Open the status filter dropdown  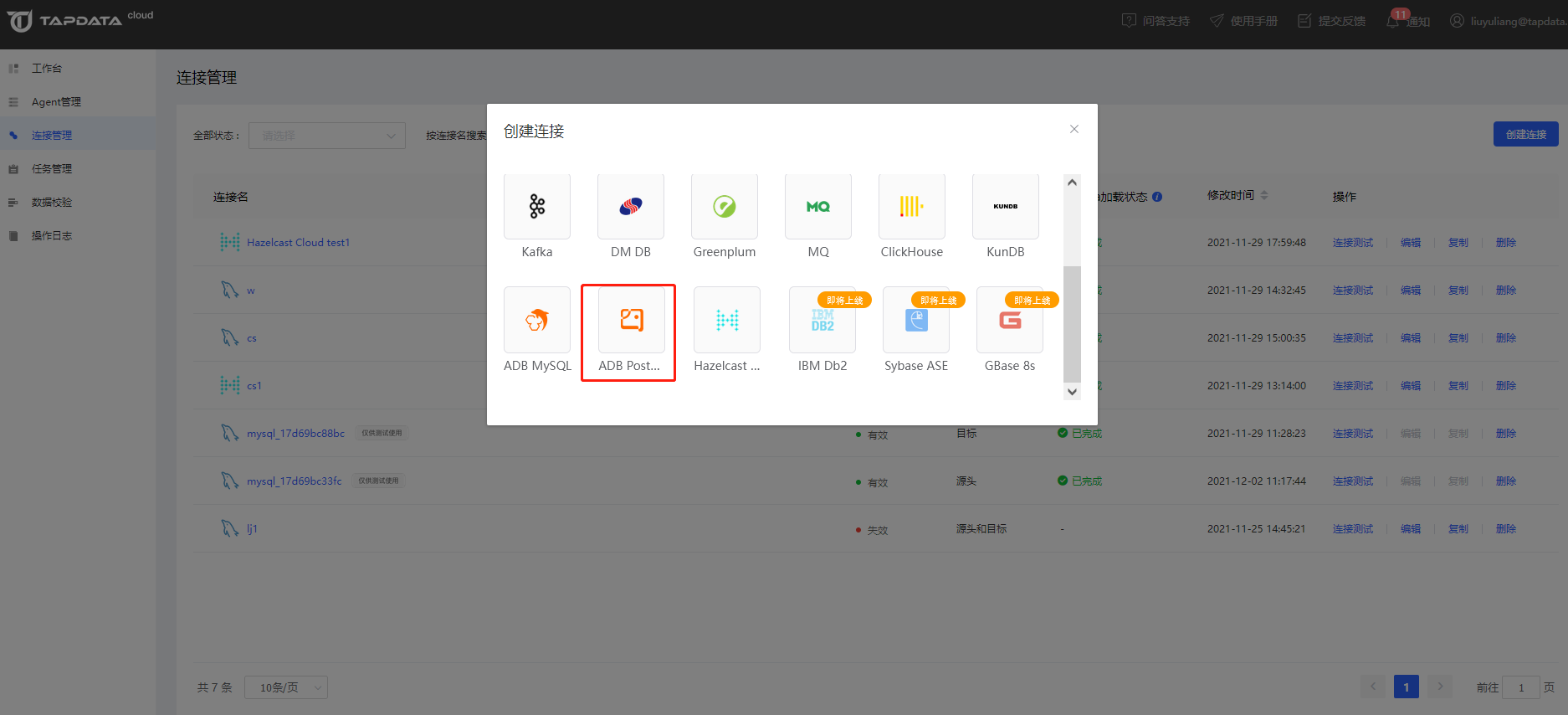[x=326, y=136]
